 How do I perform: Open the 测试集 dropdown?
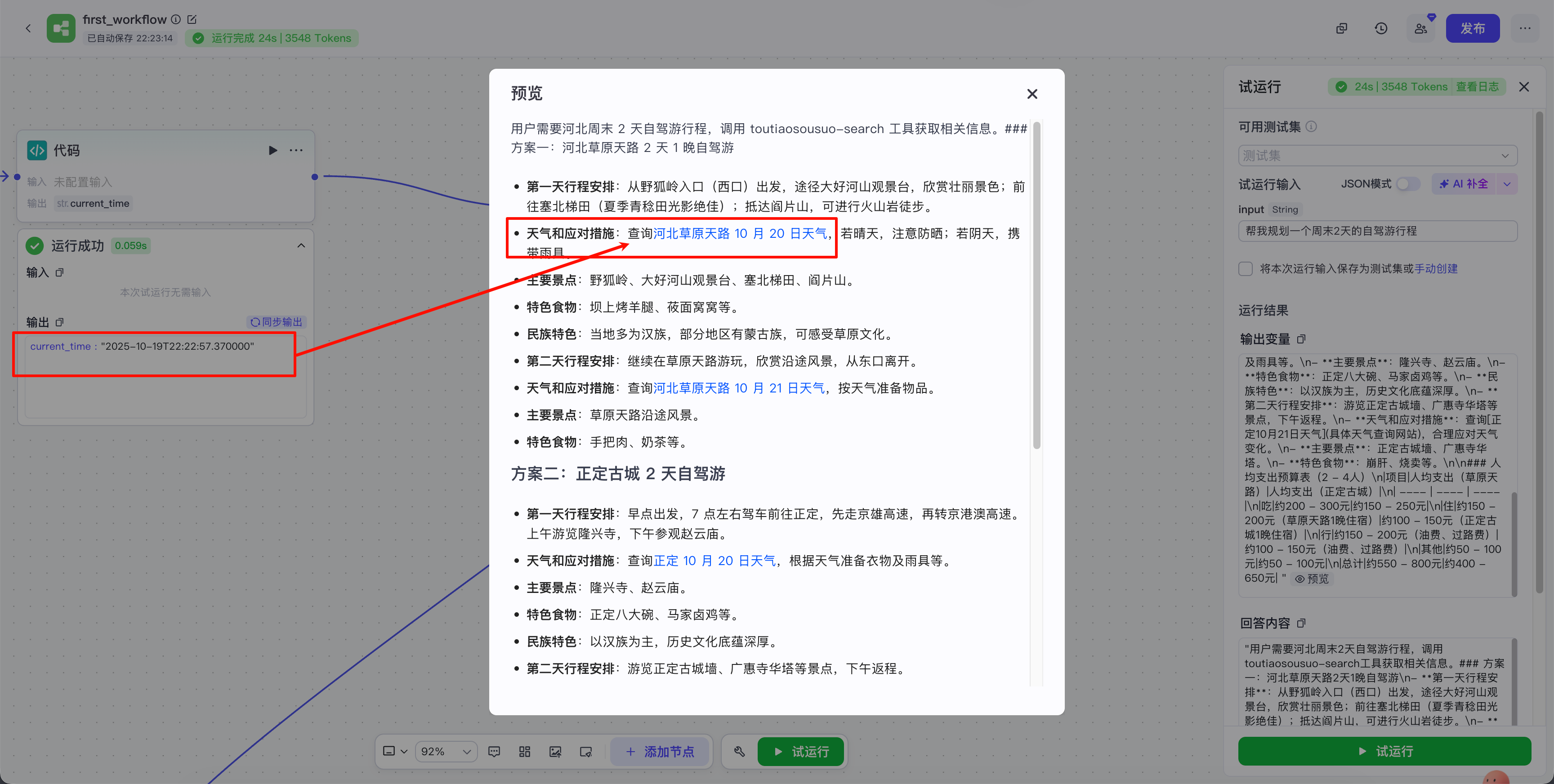pyautogui.click(x=1377, y=156)
